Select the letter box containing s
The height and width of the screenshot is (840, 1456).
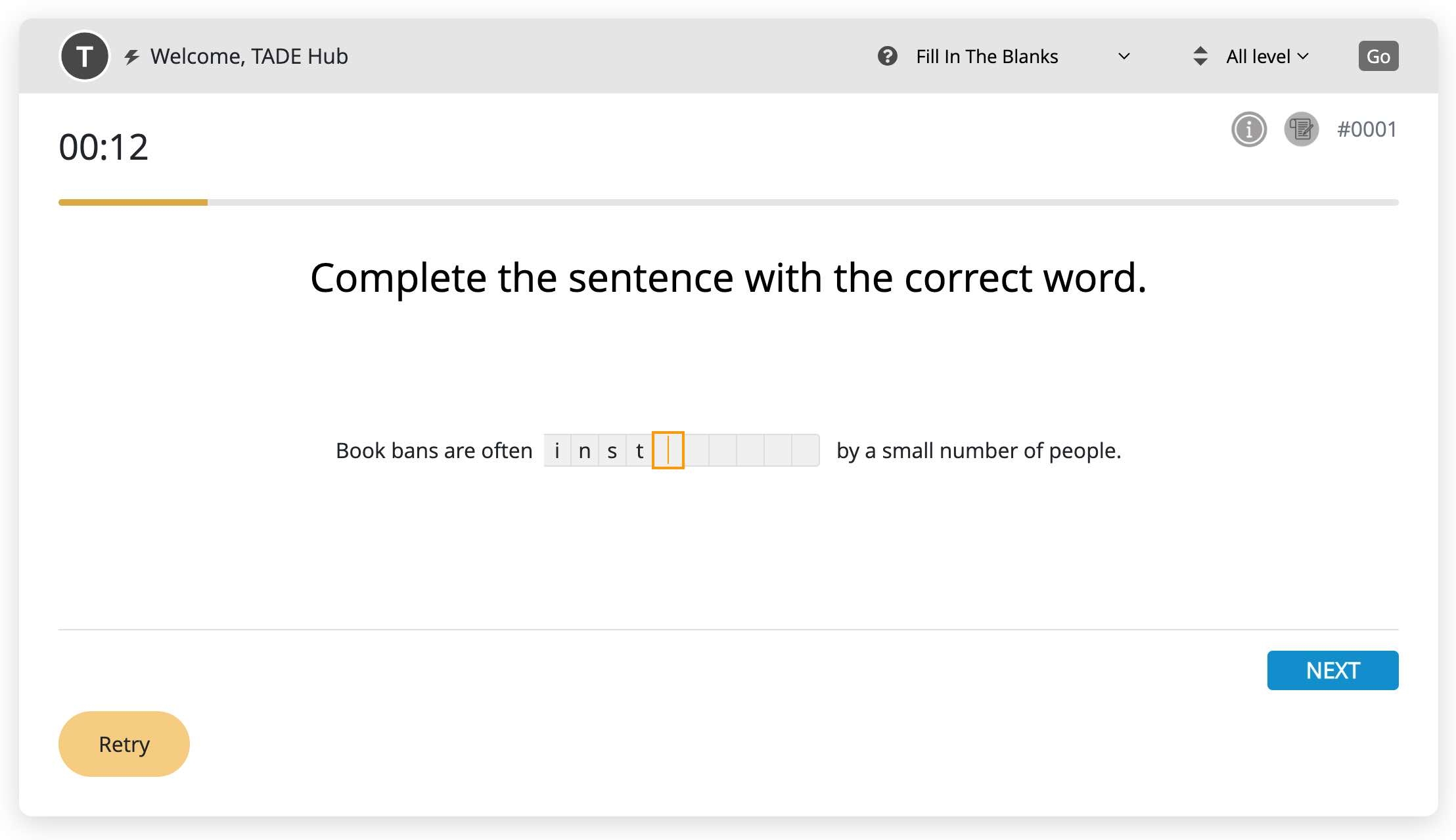tap(612, 451)
